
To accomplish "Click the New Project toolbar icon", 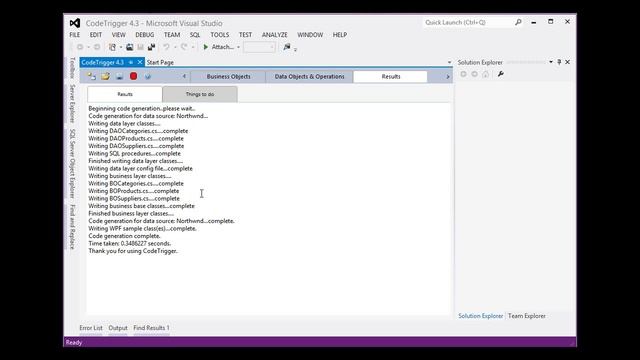I will (x=112, y=47).
